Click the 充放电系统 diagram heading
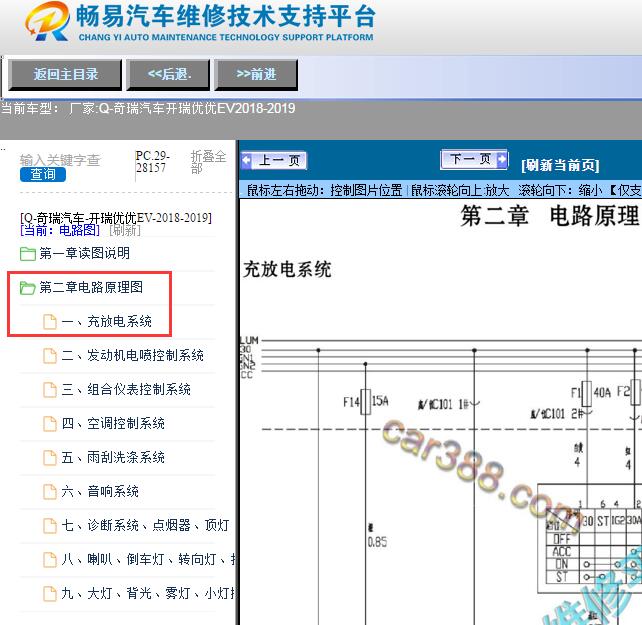The width and height of the screenshot is (642, 625). [x=287, y=269]
